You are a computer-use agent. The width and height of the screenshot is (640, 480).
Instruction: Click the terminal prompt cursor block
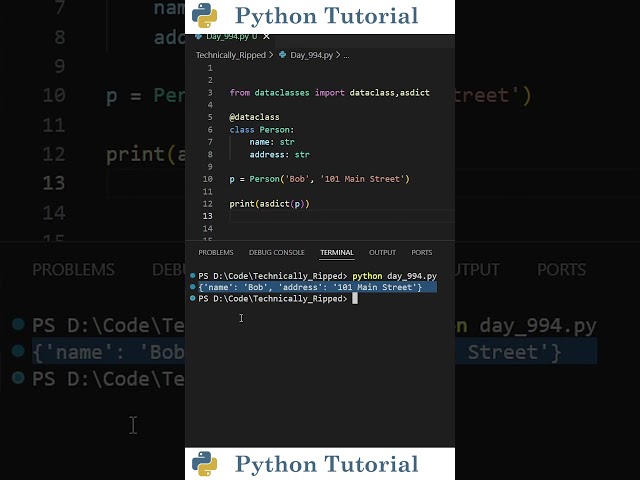pyautogui.click(x=355, y=299)
